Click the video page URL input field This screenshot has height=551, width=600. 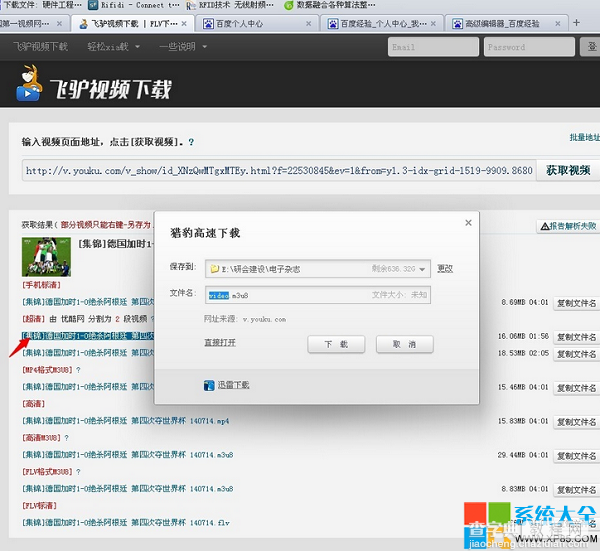pos(279,170)
